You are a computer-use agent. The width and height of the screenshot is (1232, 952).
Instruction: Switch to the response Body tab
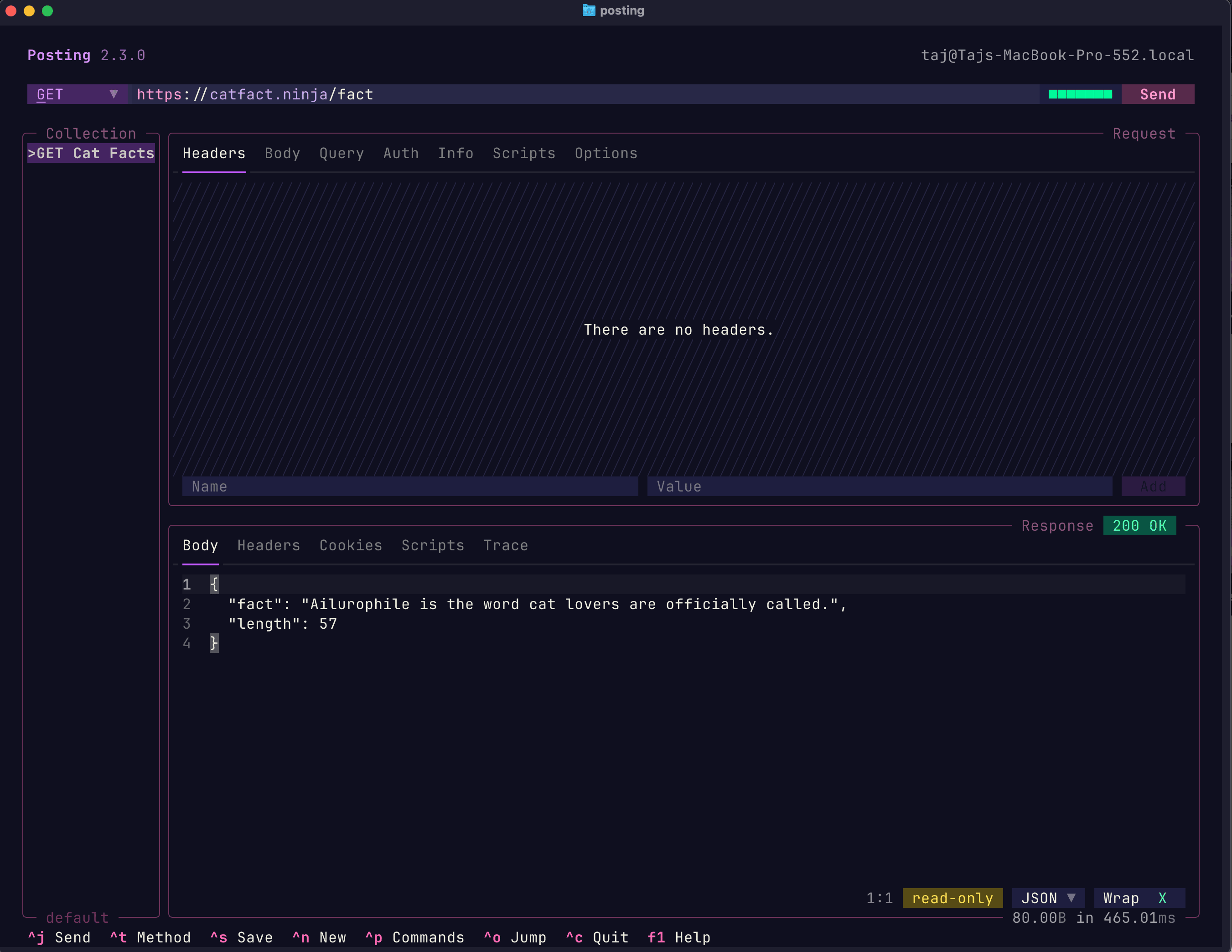coord(200,545)
